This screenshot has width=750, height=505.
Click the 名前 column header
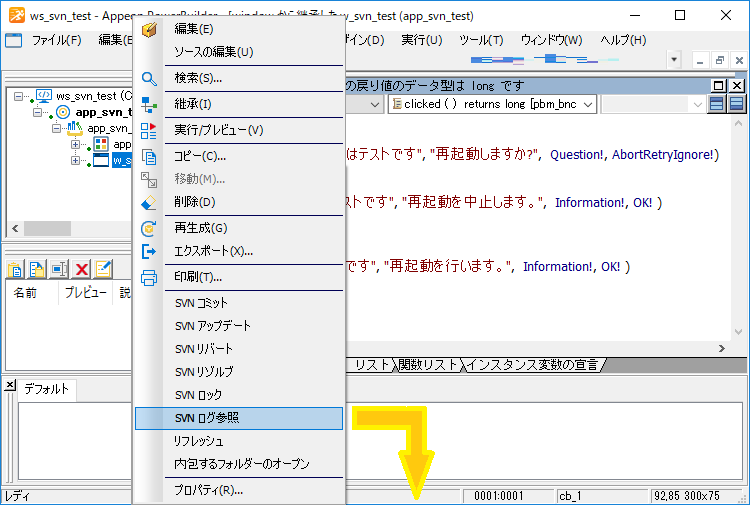pos(32,293)
